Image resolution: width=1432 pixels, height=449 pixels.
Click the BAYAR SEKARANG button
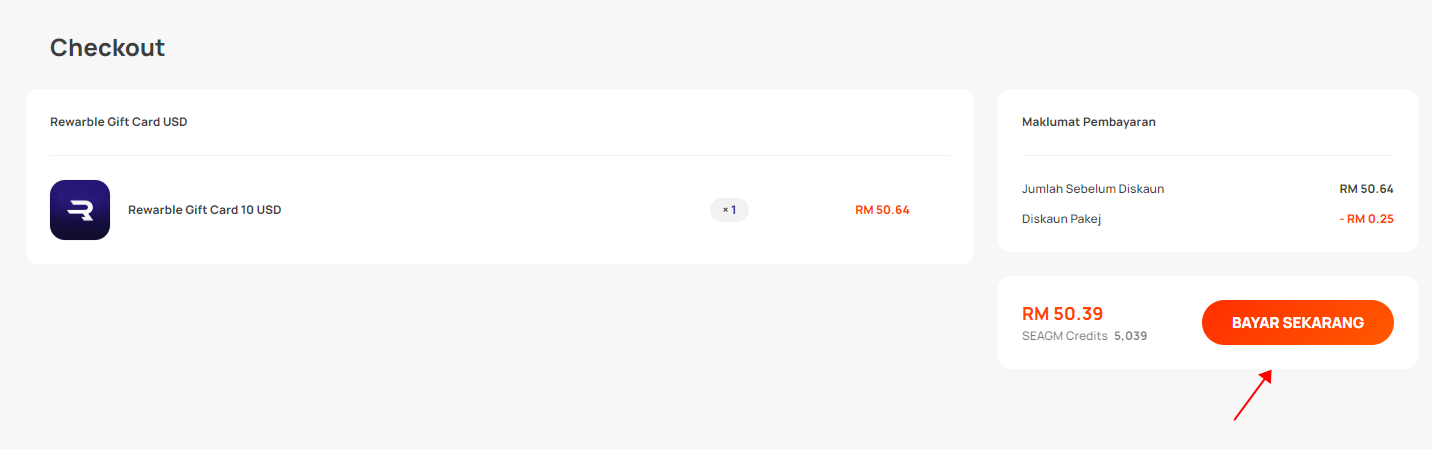click(1297, 323)
